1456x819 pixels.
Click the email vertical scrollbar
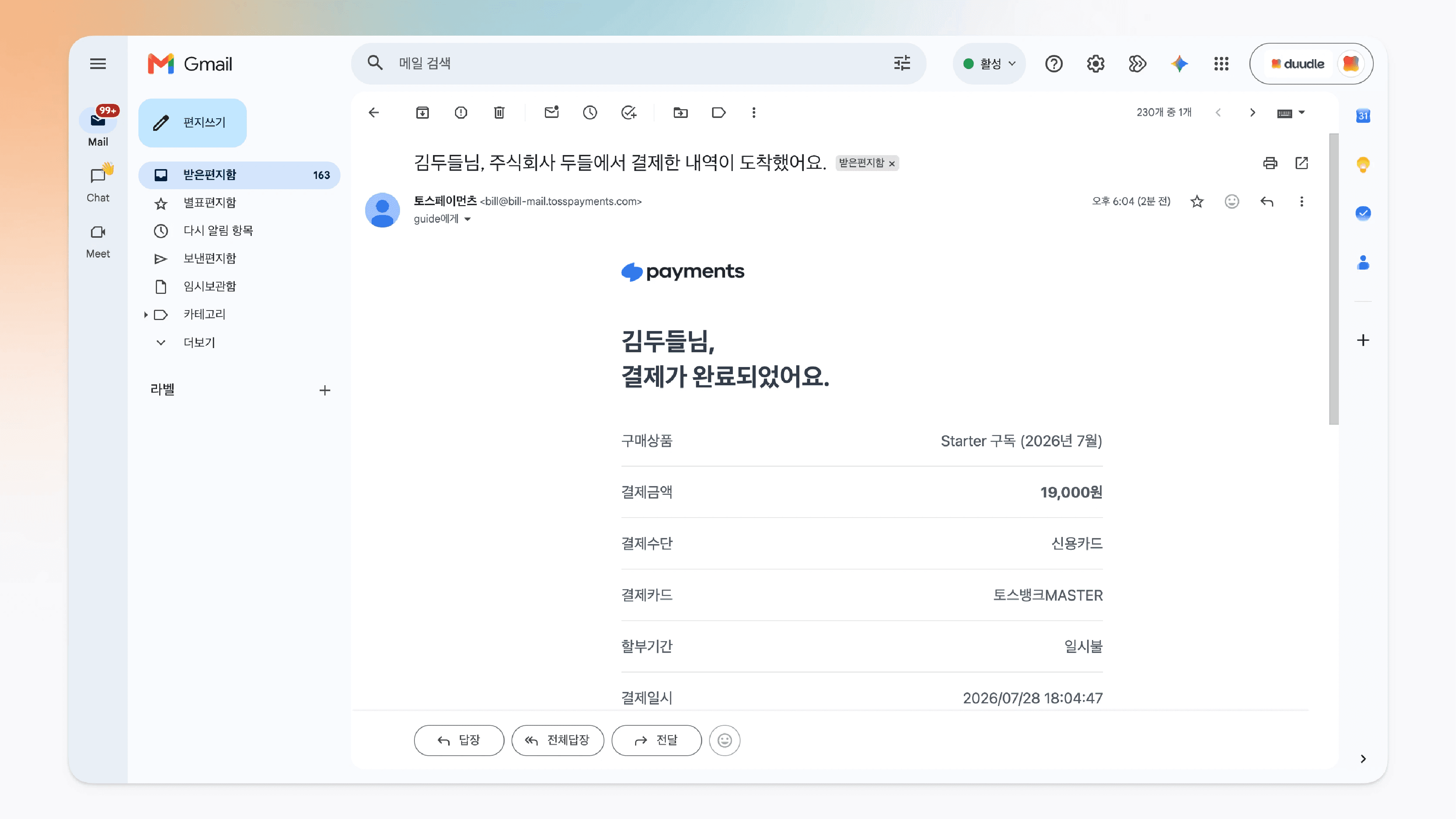pyautogui.click(x=1334, y=279)
